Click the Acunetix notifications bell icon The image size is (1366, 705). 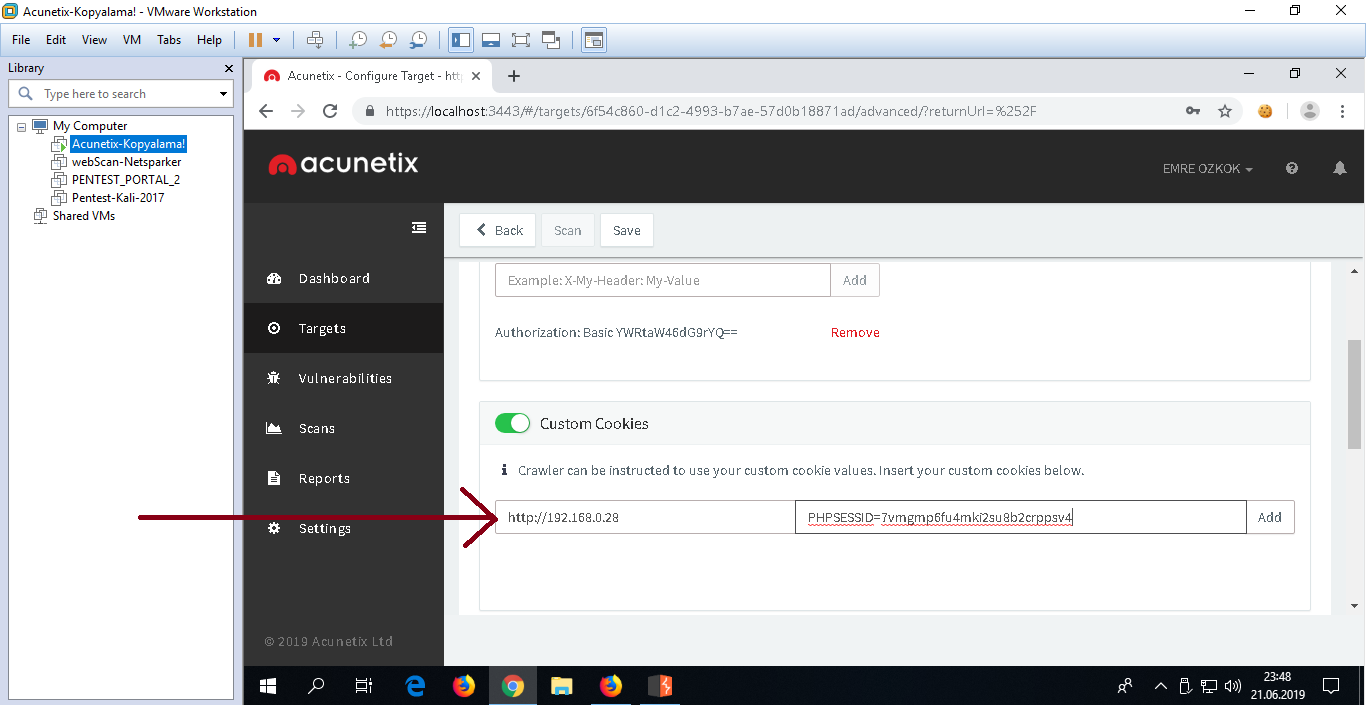[x=1340, y=169]
